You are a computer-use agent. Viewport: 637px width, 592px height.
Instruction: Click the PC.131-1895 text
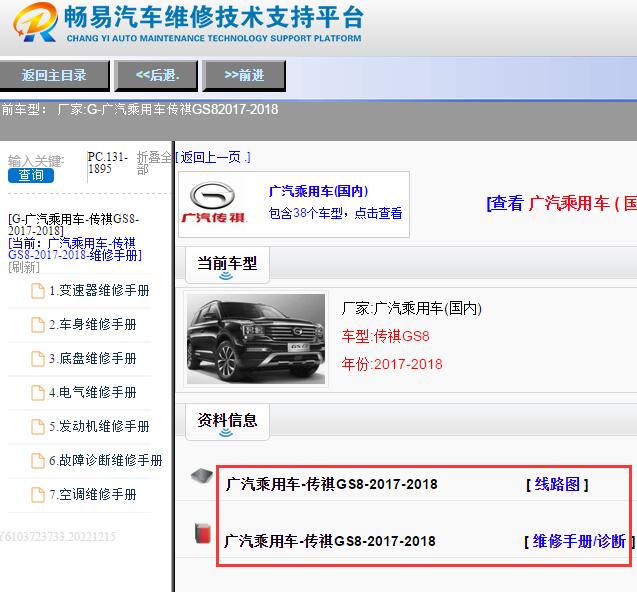coord(108,163)
